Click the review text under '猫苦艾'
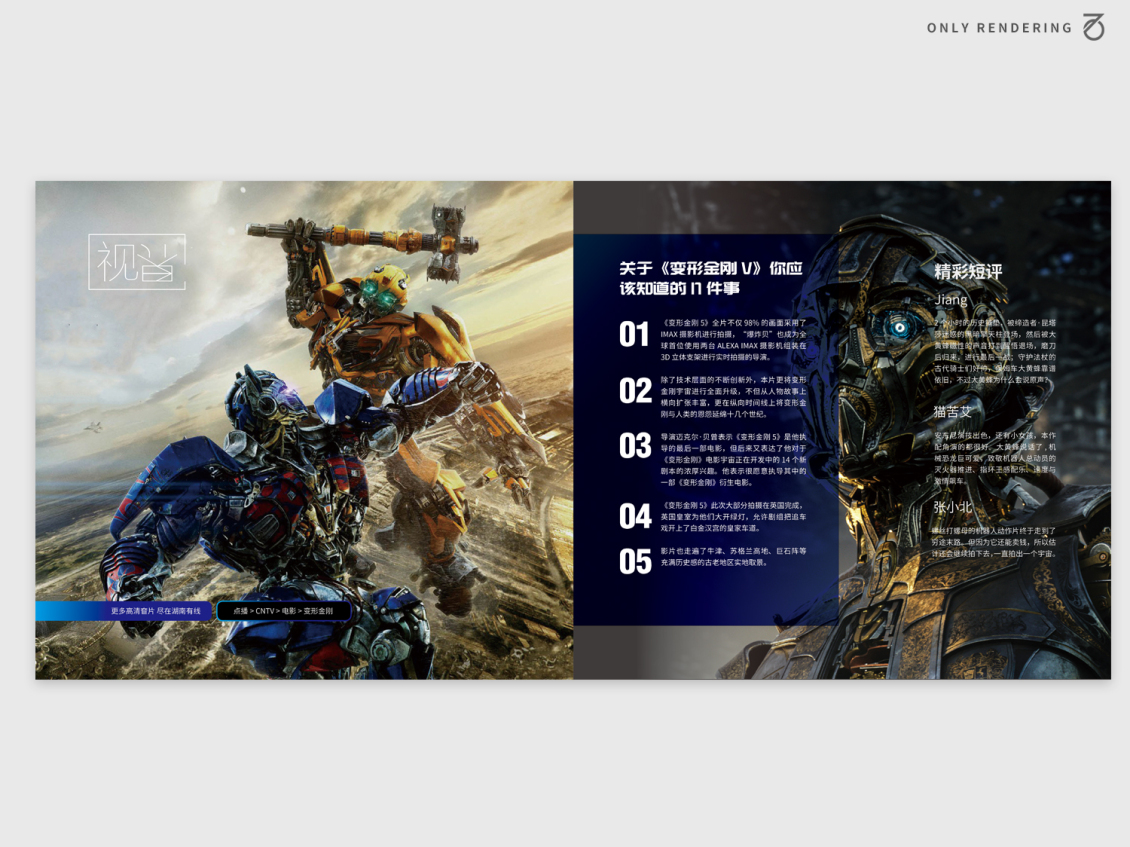1130x847 pixels. pos(995,458)
